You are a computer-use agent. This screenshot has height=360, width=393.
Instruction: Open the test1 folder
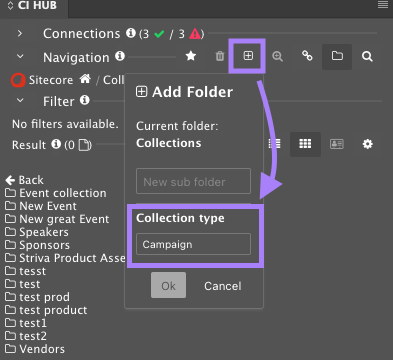tap(26, 323)
